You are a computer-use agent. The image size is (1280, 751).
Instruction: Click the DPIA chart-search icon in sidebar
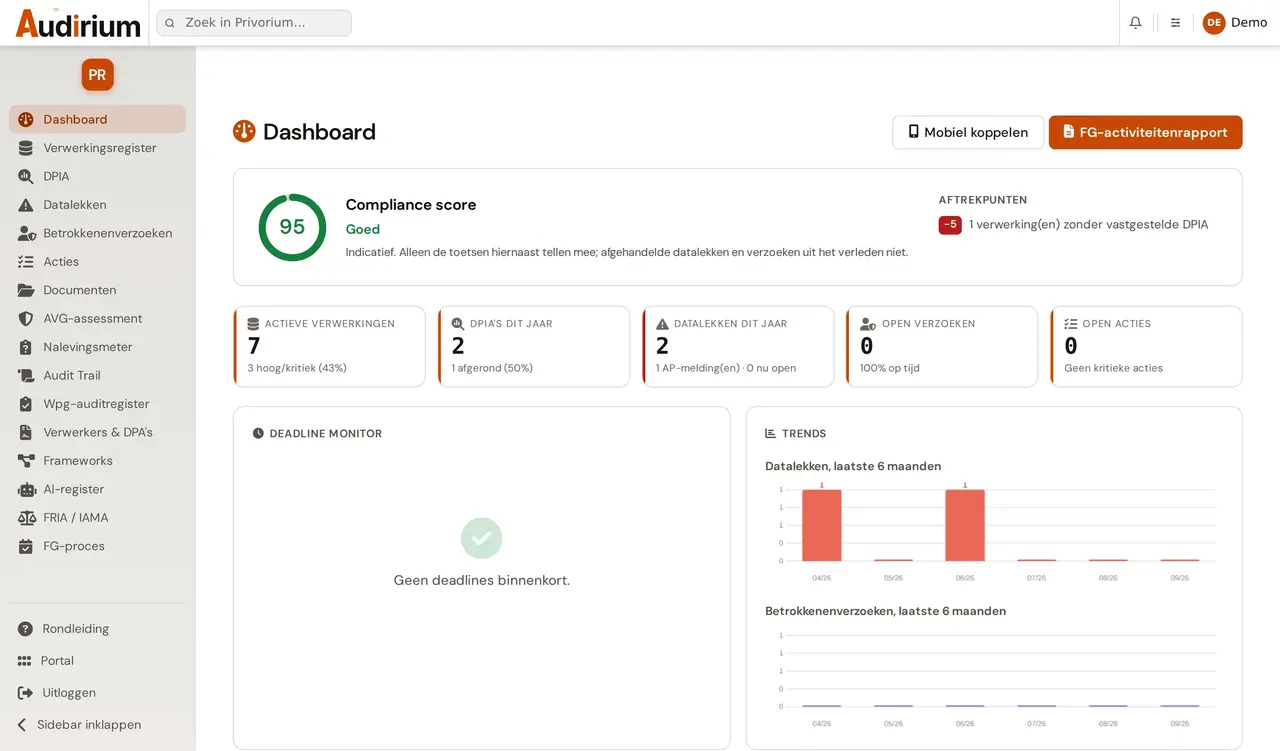[26, 176]
